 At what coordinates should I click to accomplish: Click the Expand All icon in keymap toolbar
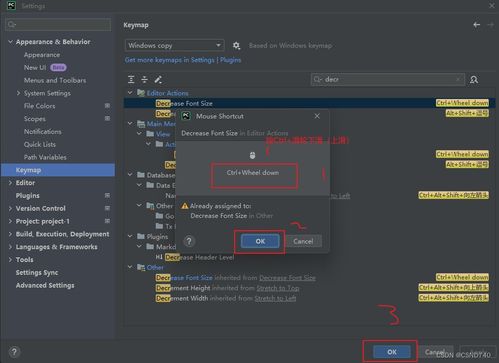click(131, 79)
